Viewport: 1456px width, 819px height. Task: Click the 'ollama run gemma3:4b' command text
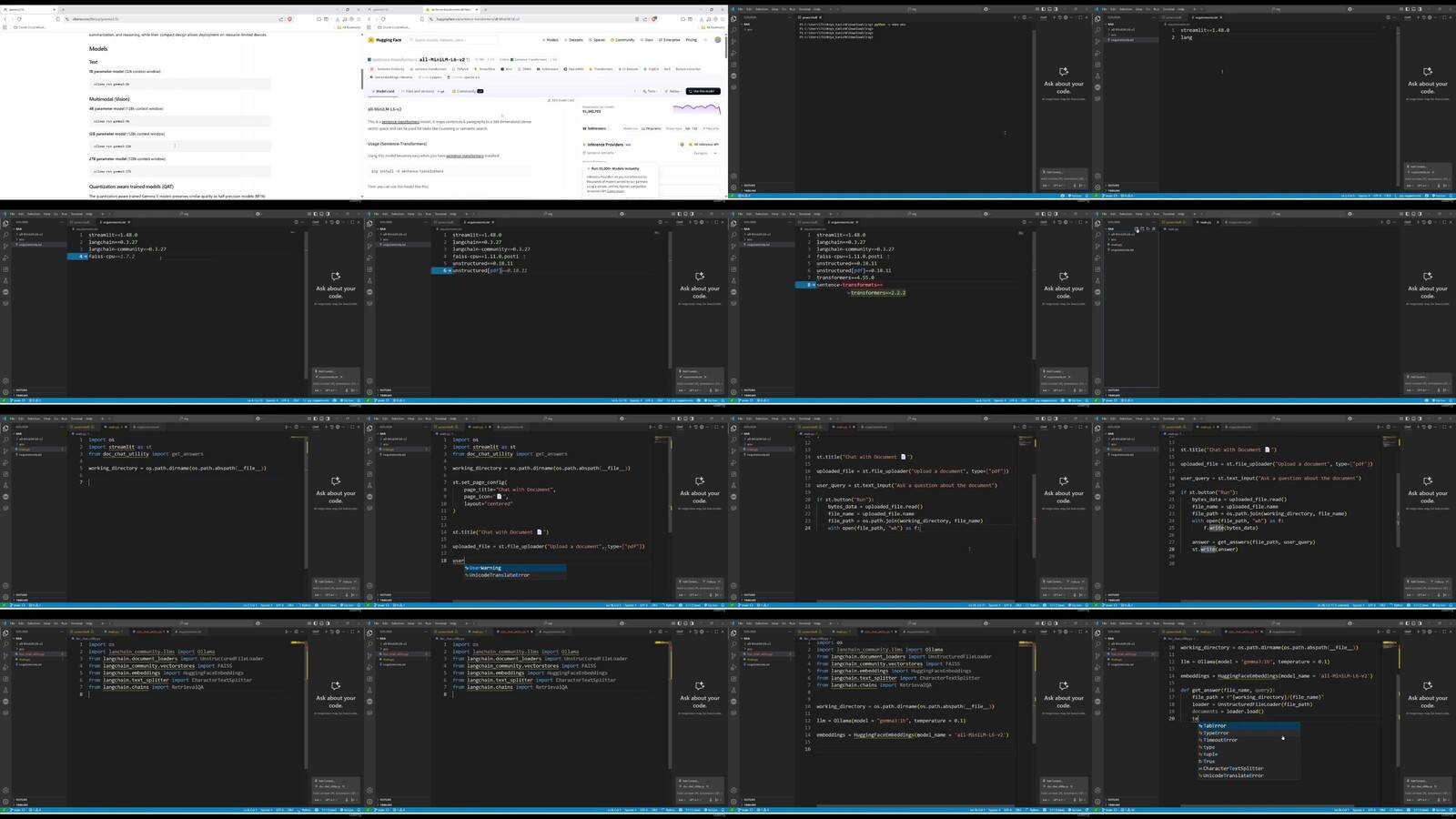111,121
